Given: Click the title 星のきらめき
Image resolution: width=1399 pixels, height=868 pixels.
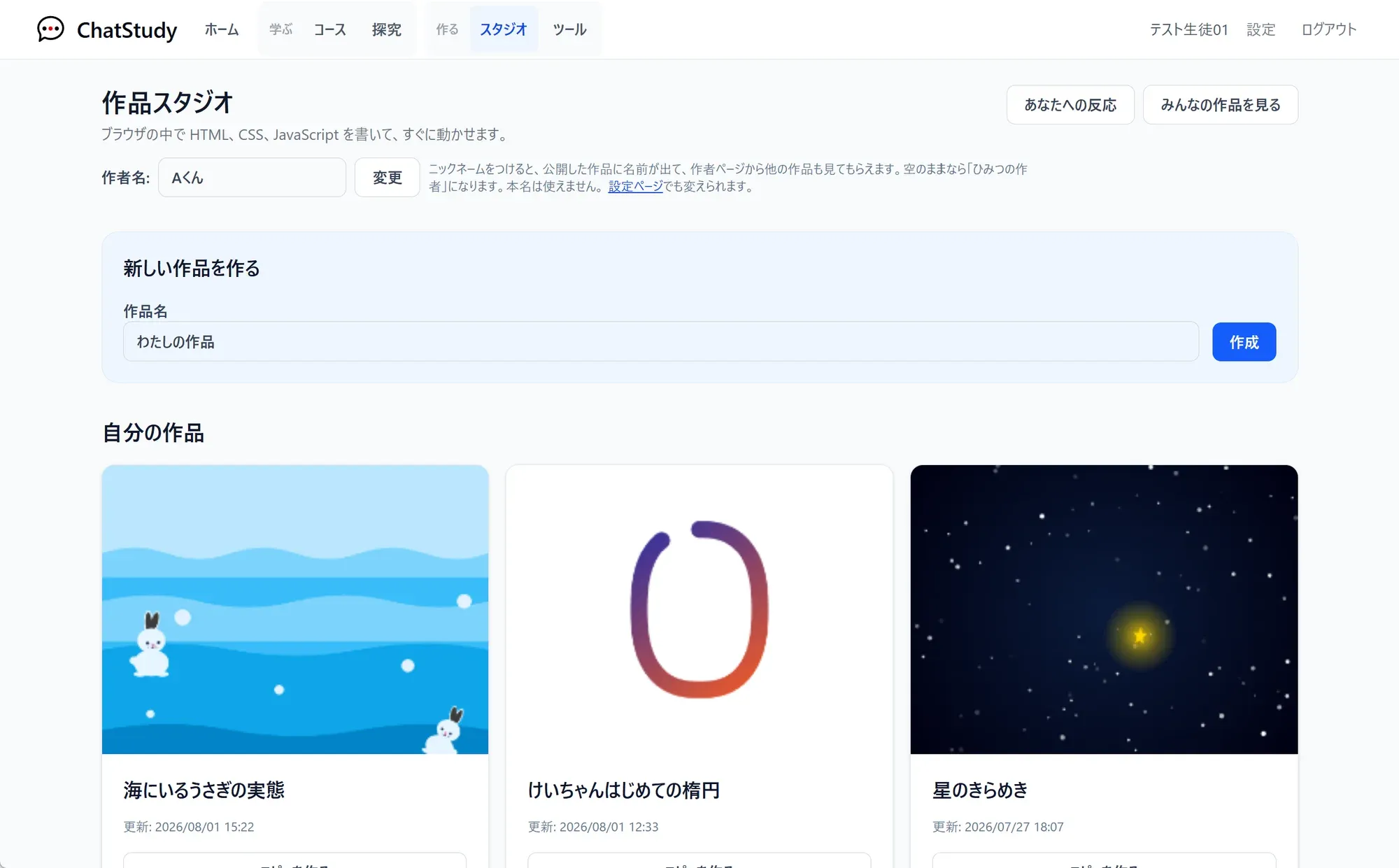Looking at the screenshot, I should point(980,790).
